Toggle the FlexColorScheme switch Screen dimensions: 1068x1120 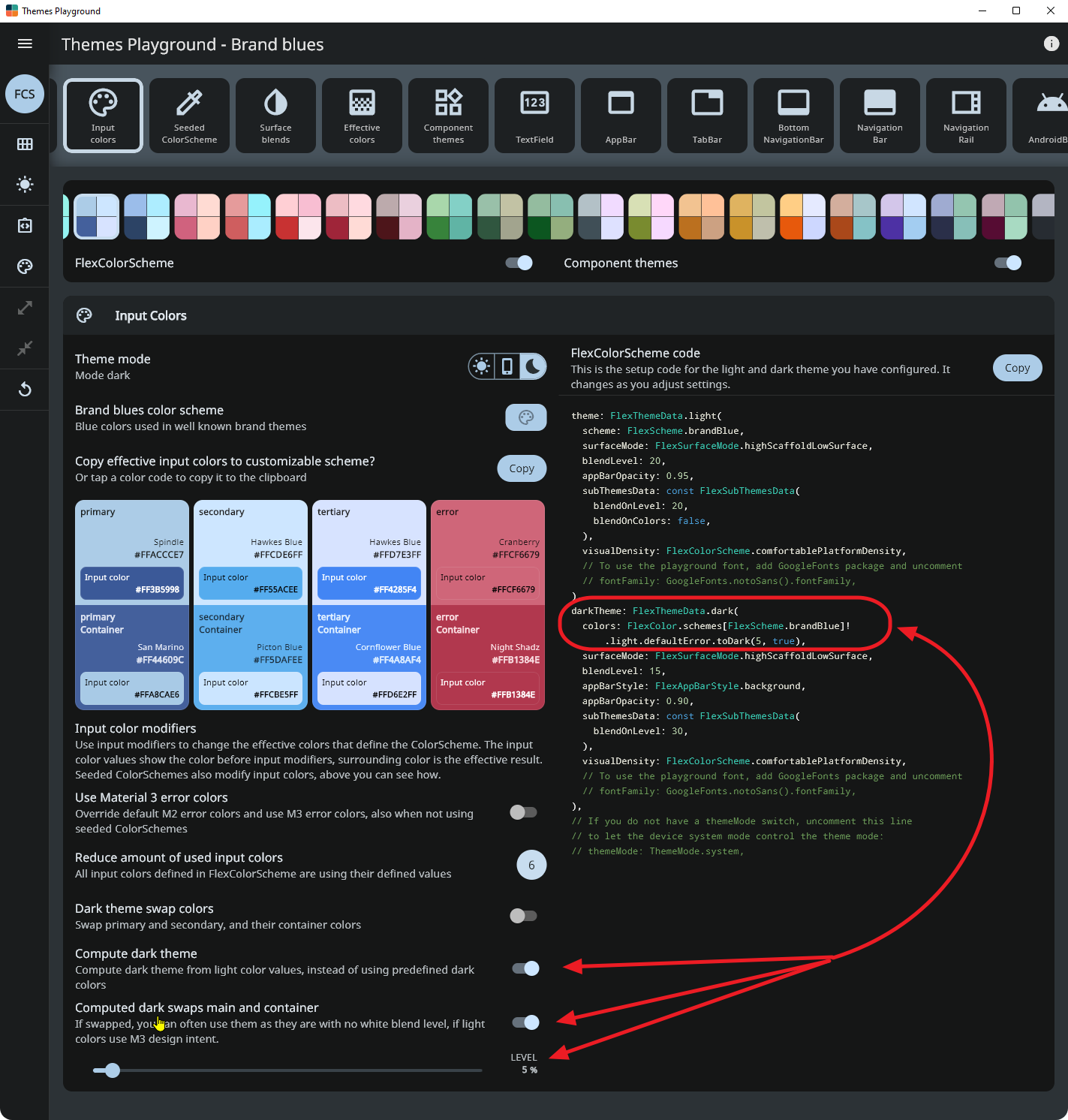tap(519, 263)
